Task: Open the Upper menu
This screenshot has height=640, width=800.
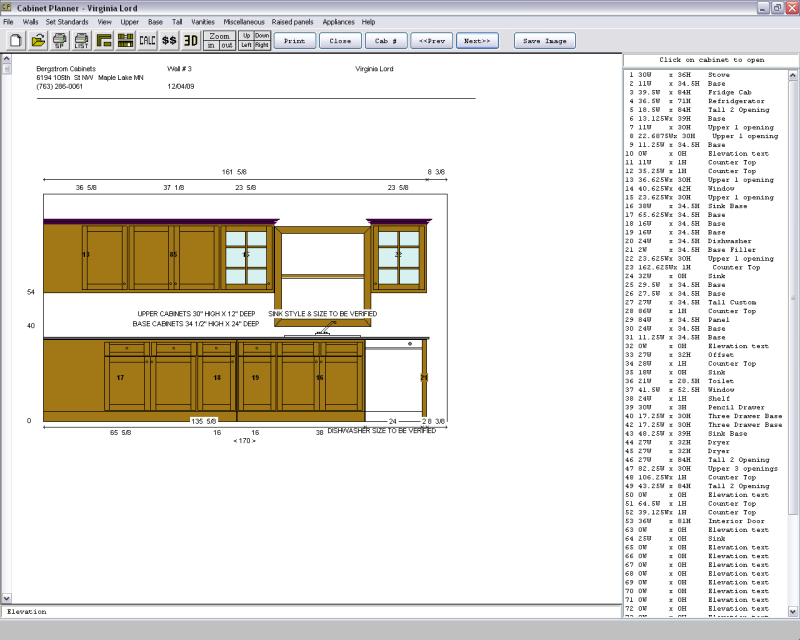Action: pos(130,22)
